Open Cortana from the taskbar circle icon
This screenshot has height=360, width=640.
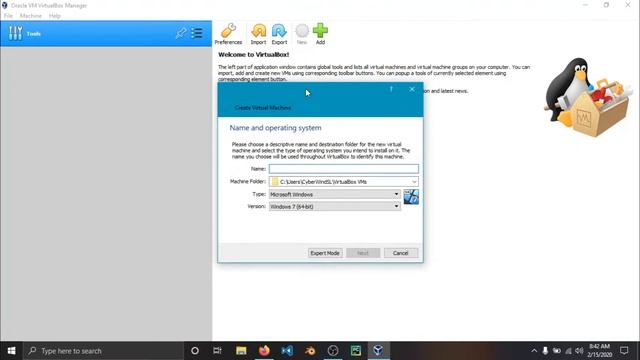[x=195, y=351]
